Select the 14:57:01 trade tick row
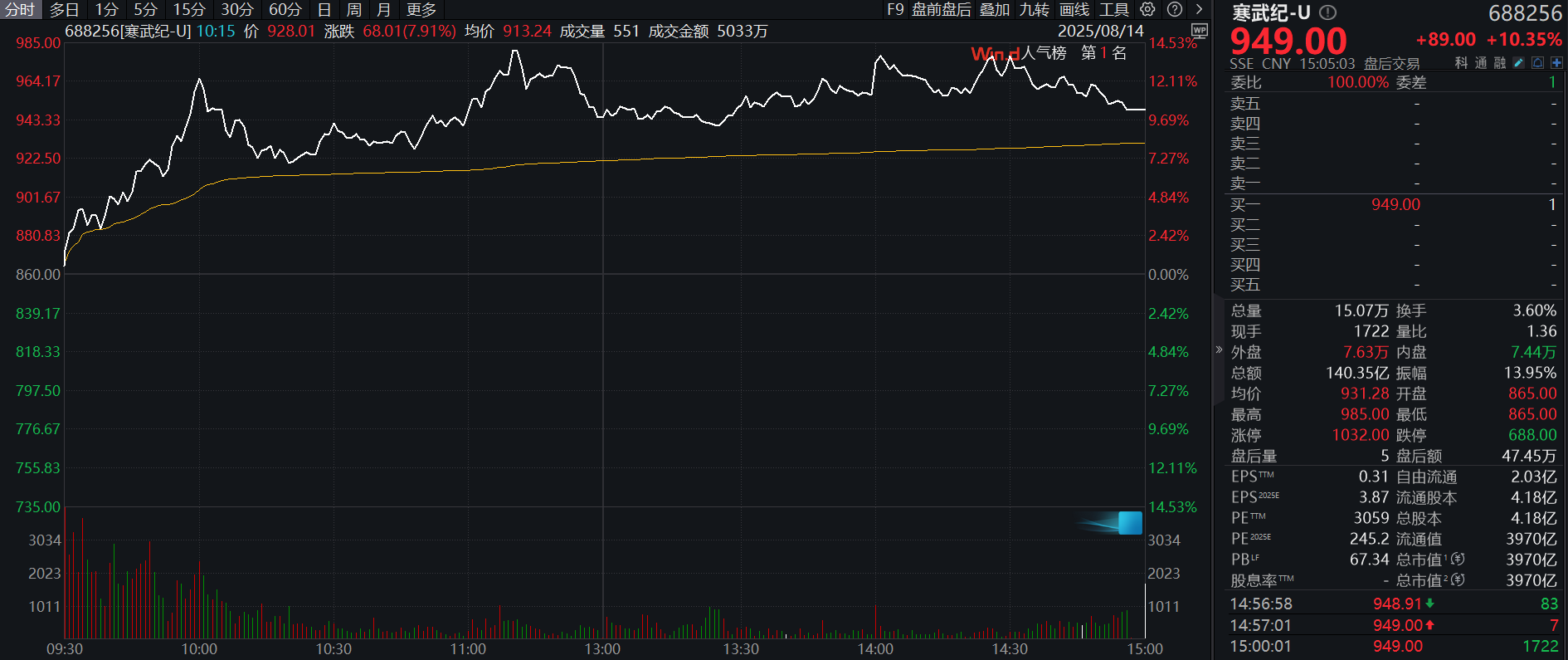 (1393, 625)
